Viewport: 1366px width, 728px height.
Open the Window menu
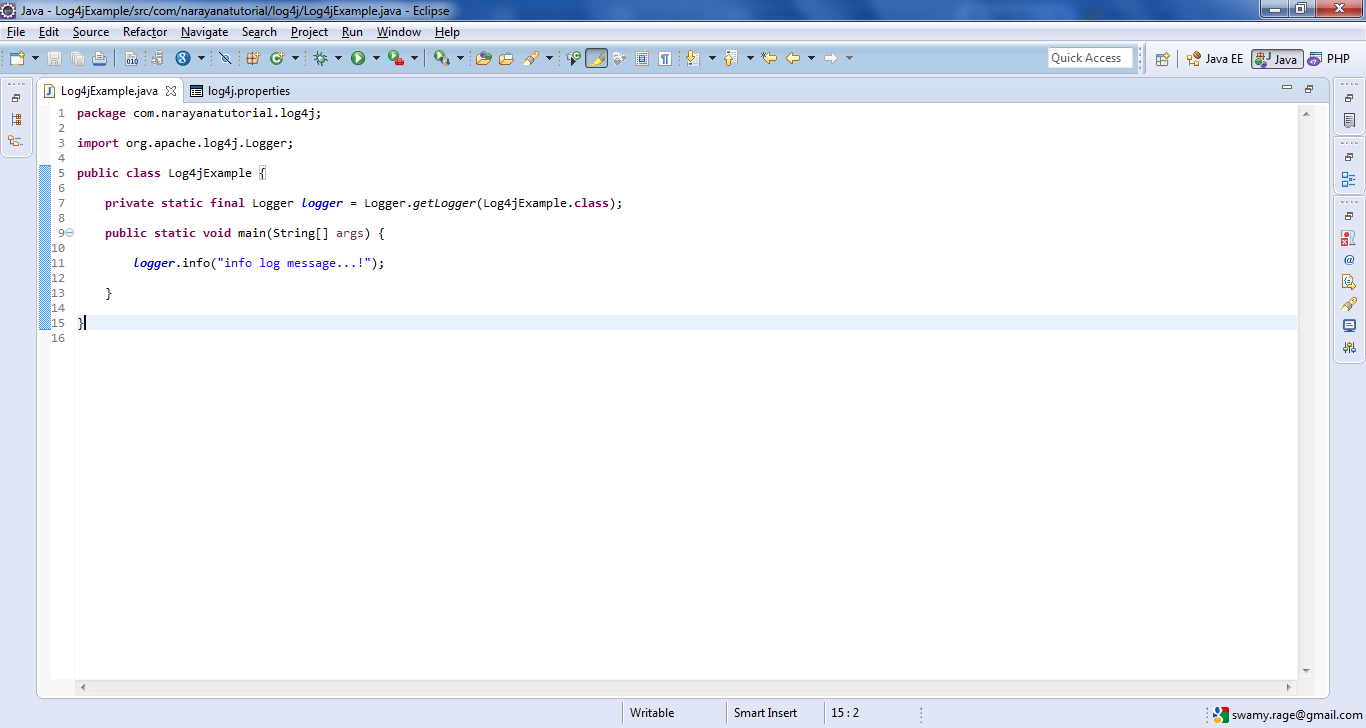(398, 32)
